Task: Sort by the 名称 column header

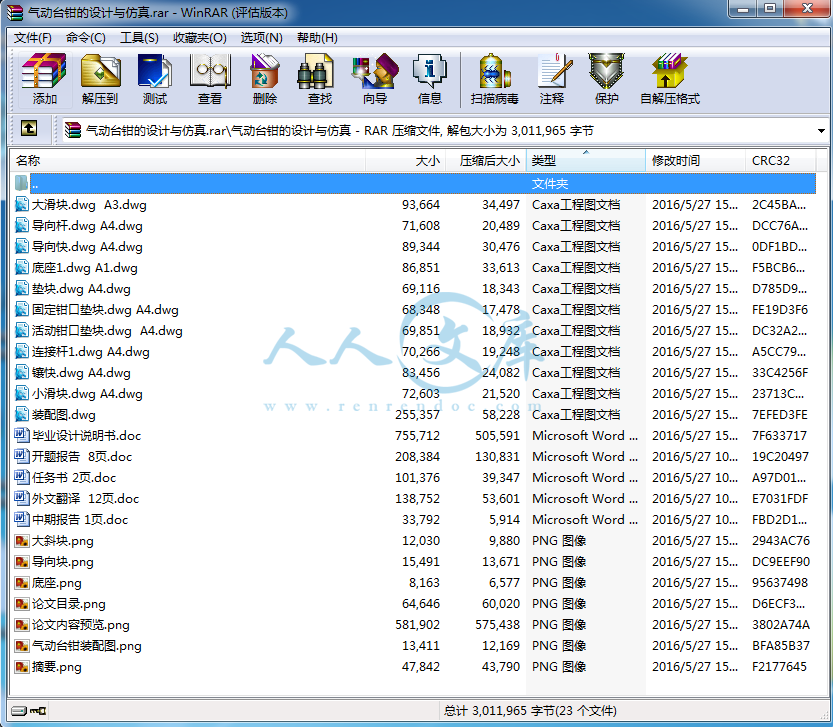Action: click(x=188, y=160)
